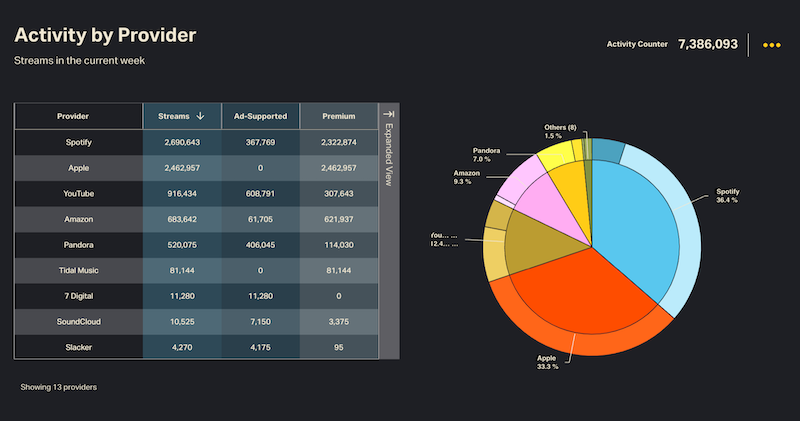800x421 pixels.
Task: Select the Apple provider name cell
Action: (78, 168)
